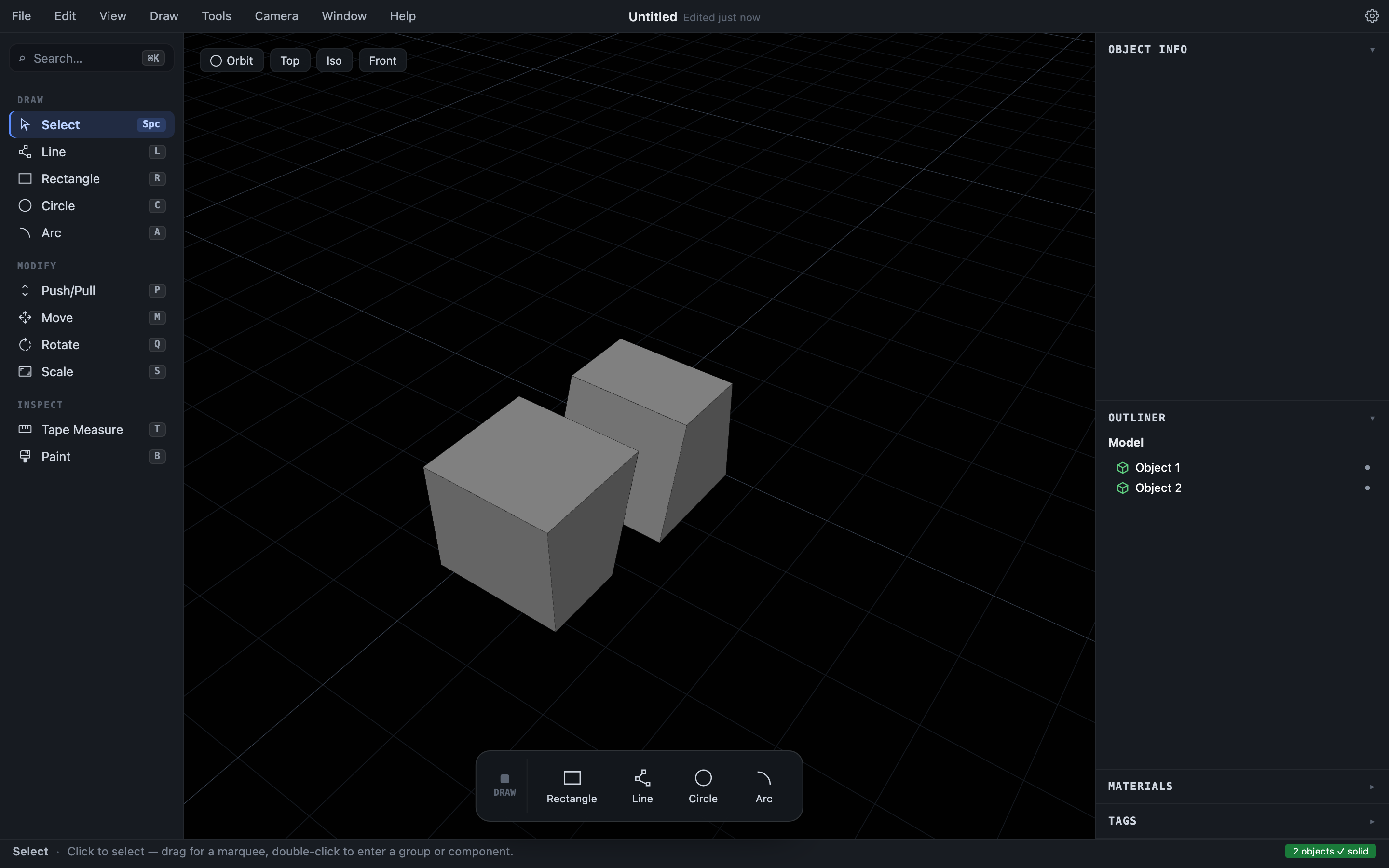The image size is (1389, 868).
Task: Collapse the Object Info panel
Action: pos(1372,50)
